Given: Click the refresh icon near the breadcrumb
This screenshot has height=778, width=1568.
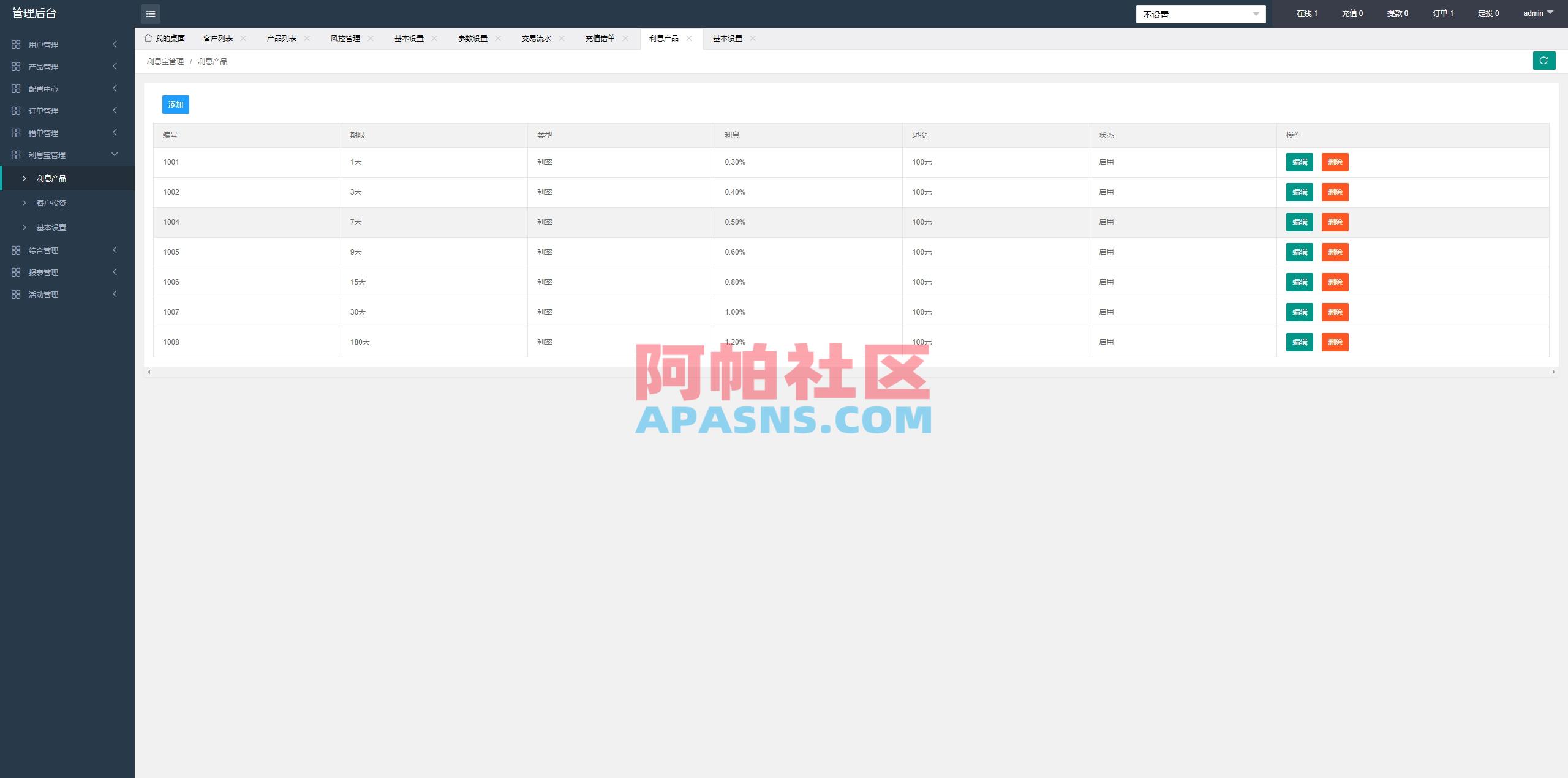Looking at the screenshot, I should coord(1543,61).
